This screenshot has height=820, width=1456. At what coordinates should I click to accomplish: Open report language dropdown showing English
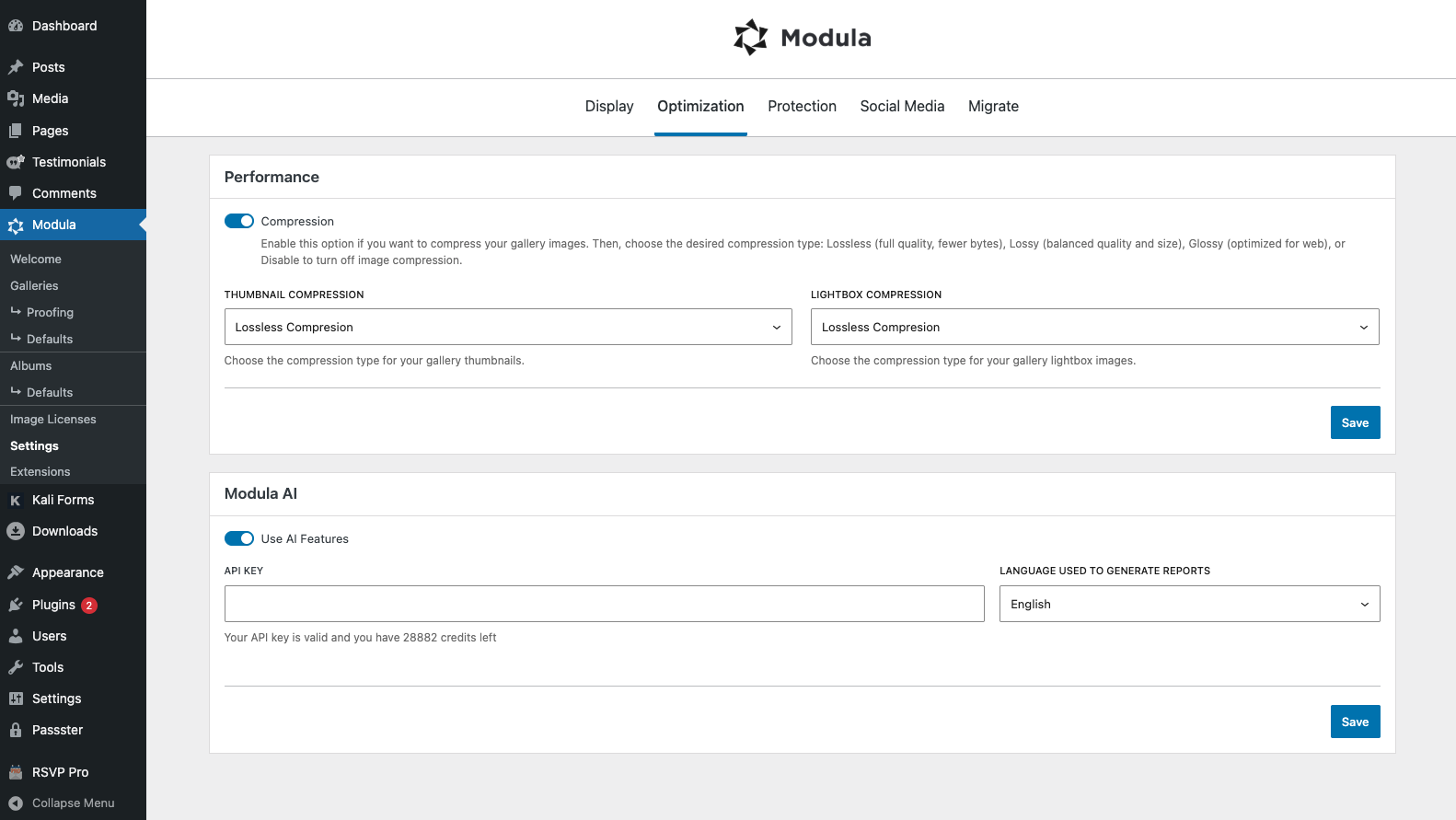click(1189, 604)
